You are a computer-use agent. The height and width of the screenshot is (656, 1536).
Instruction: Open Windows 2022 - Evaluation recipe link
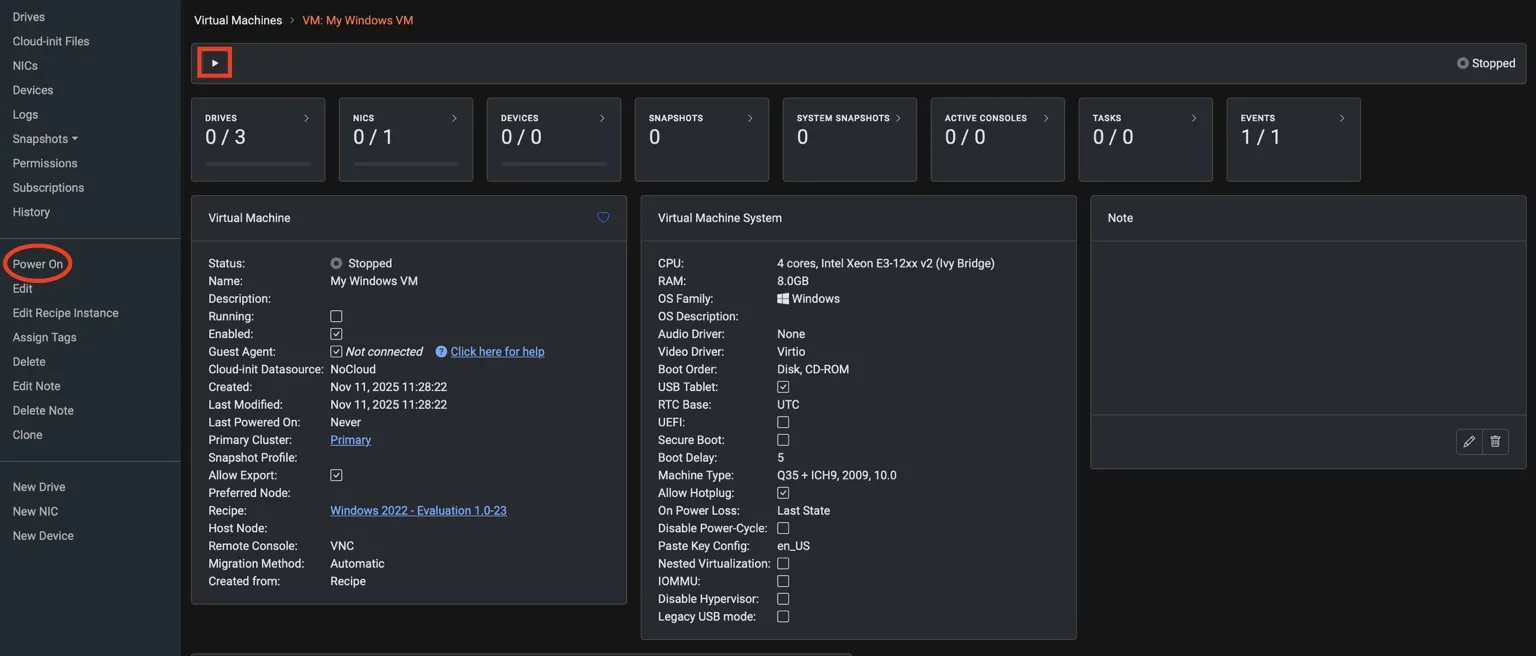click(x=418, y=511)
